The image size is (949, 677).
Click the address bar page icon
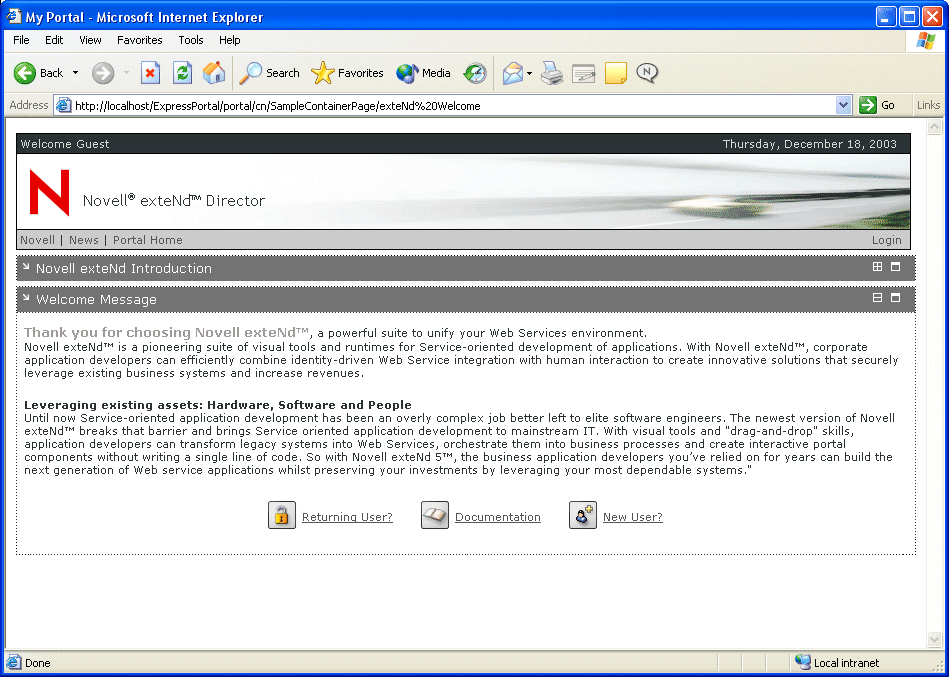63,106
